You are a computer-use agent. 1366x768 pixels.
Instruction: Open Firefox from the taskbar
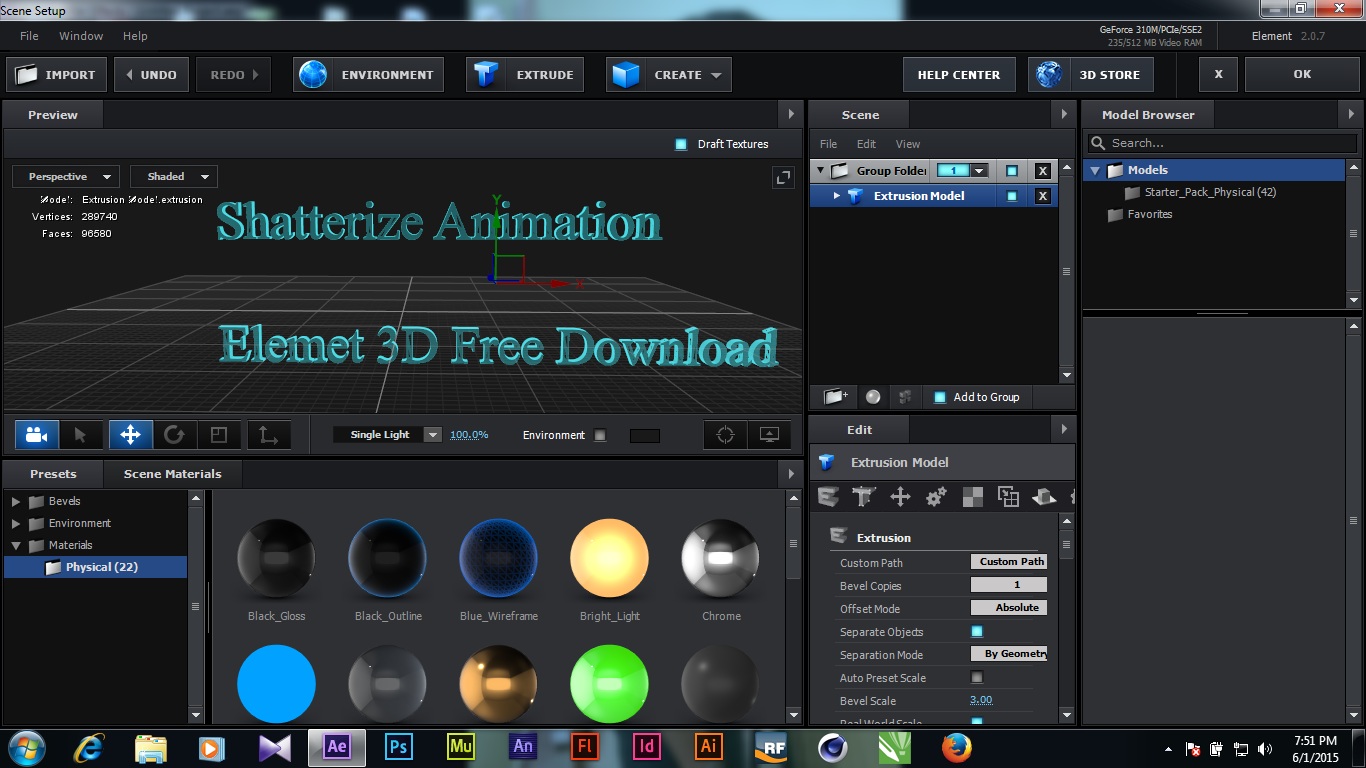point(957,747)
